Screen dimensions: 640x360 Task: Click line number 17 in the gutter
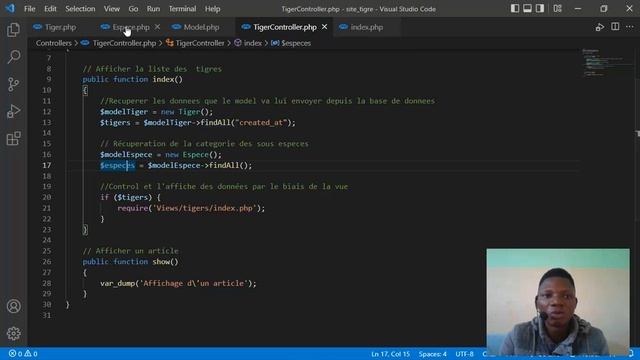pos(47,165)
